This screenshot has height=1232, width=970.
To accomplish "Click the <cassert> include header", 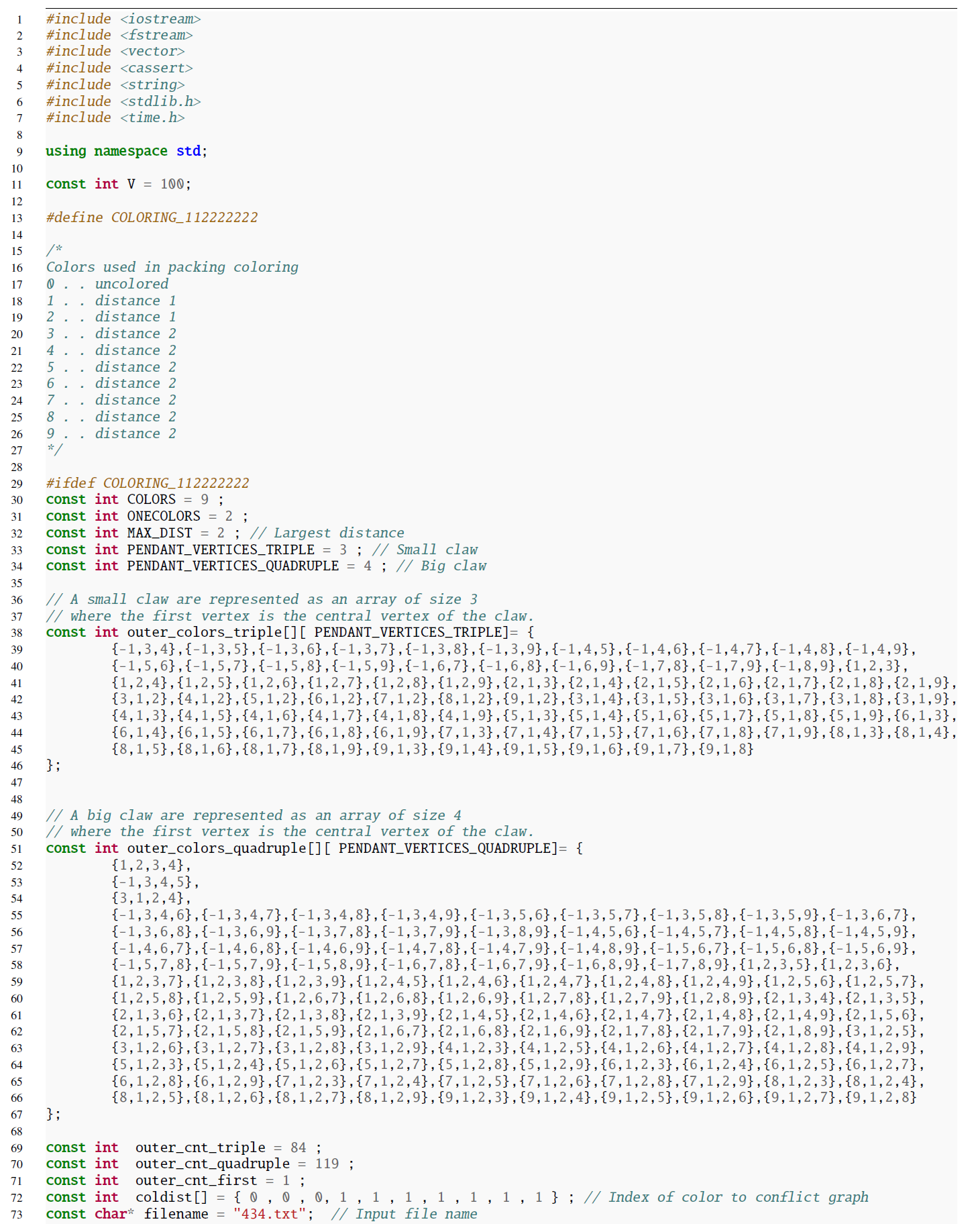I will click(x=156, y=68).
